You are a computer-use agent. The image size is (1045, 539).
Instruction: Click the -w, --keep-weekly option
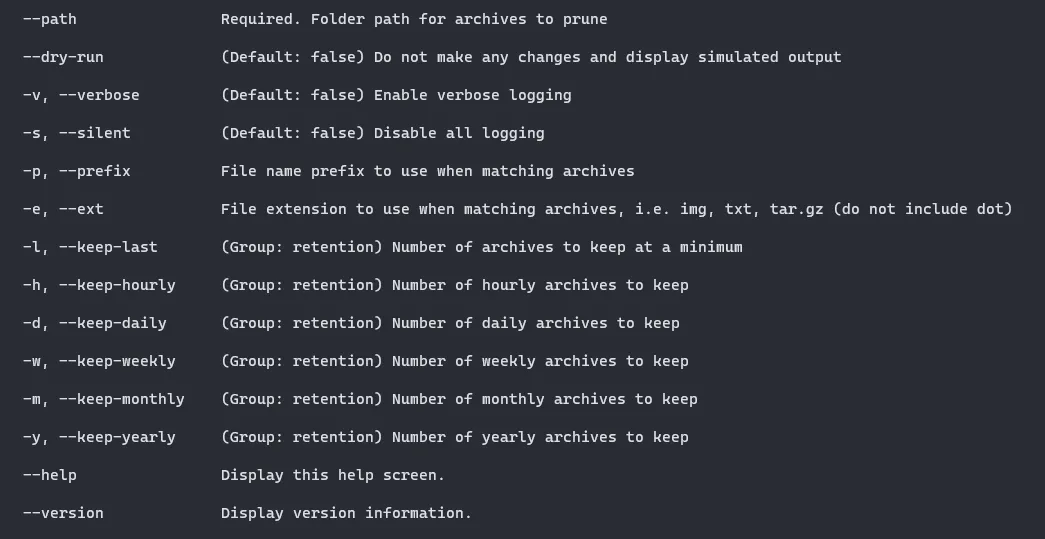99,361
